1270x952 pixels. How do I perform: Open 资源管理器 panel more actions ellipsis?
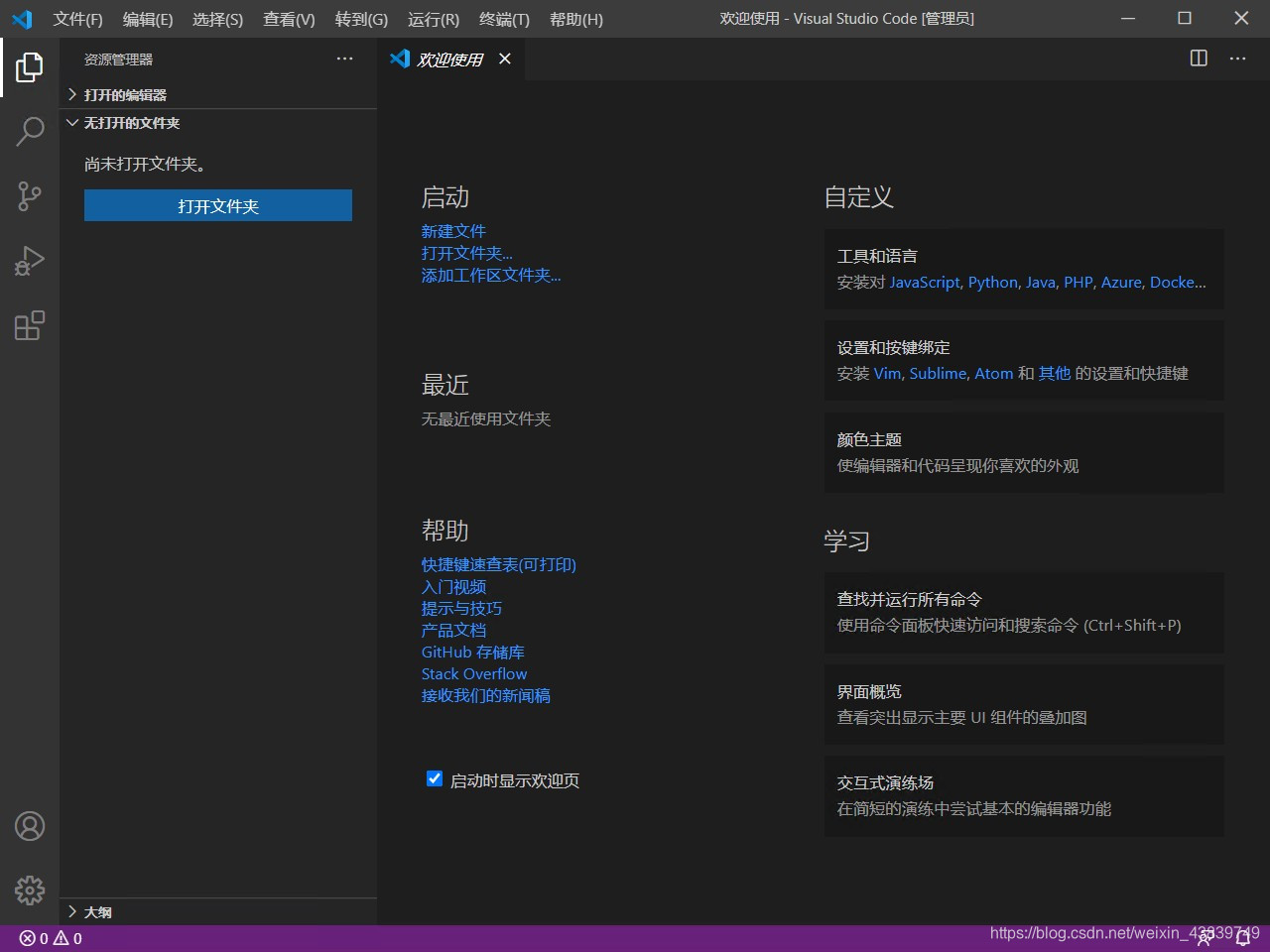(344, 59)
